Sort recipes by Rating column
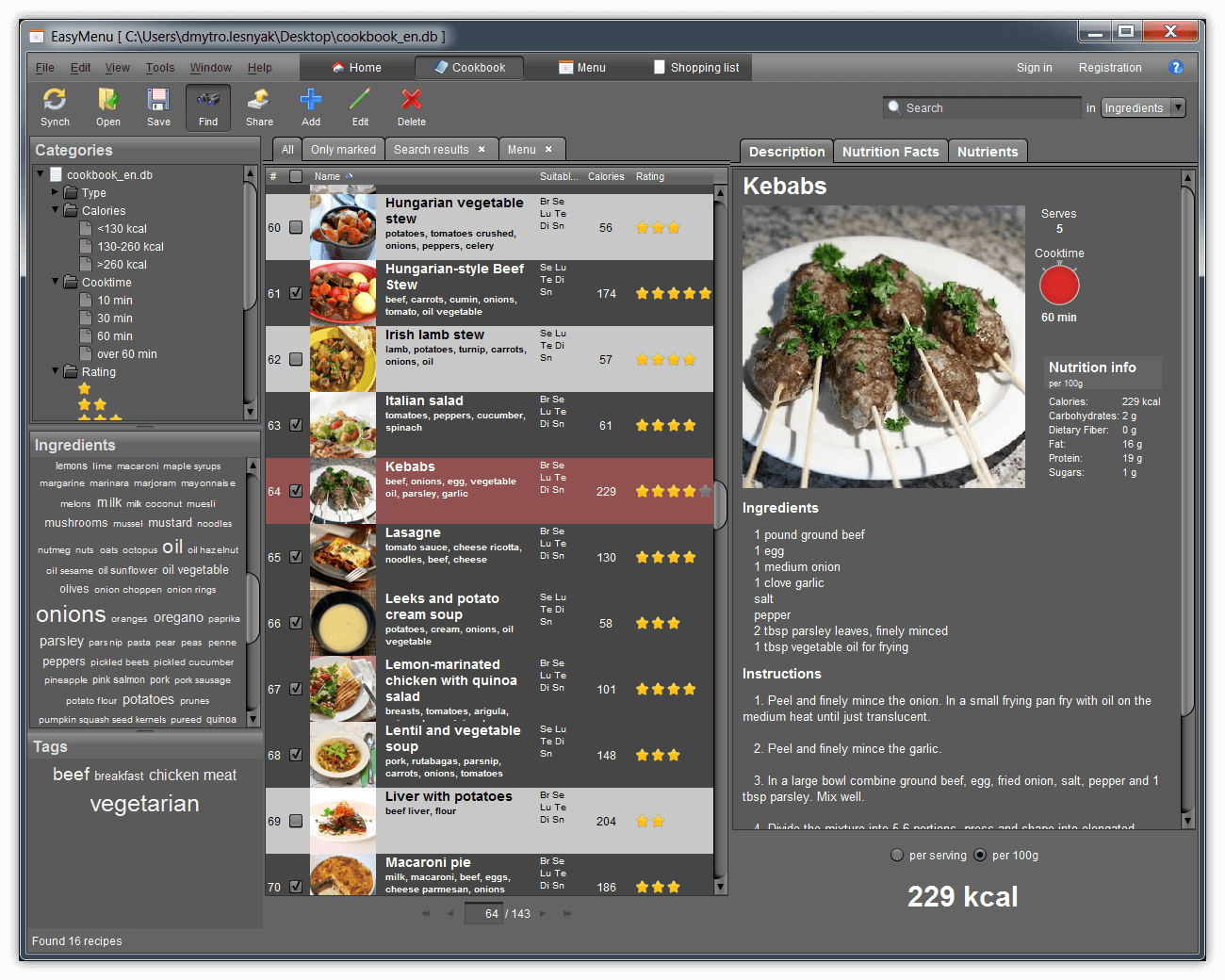This screenshot has width=1225, height=980. 650,176
